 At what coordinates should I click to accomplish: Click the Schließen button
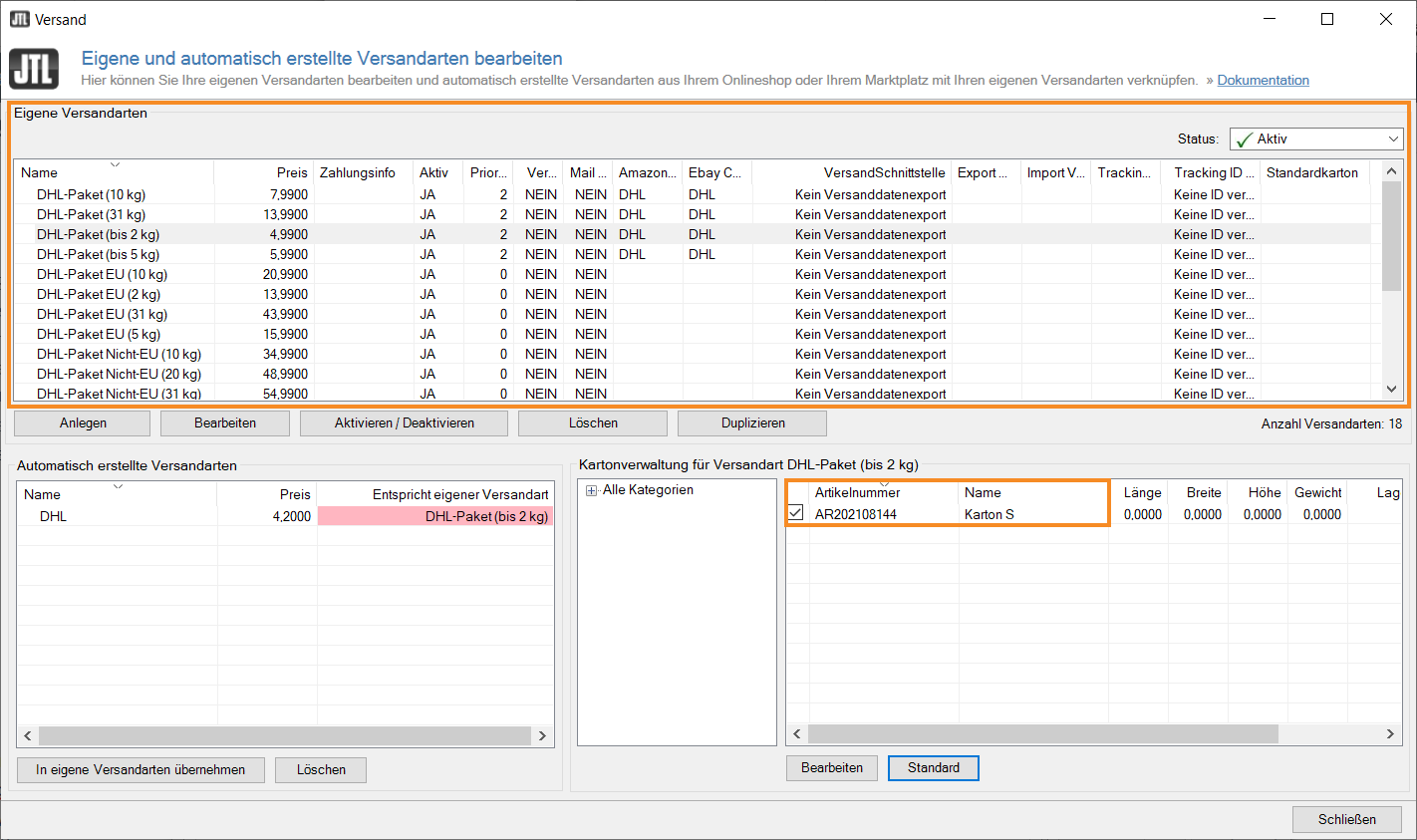[1347, 819]
